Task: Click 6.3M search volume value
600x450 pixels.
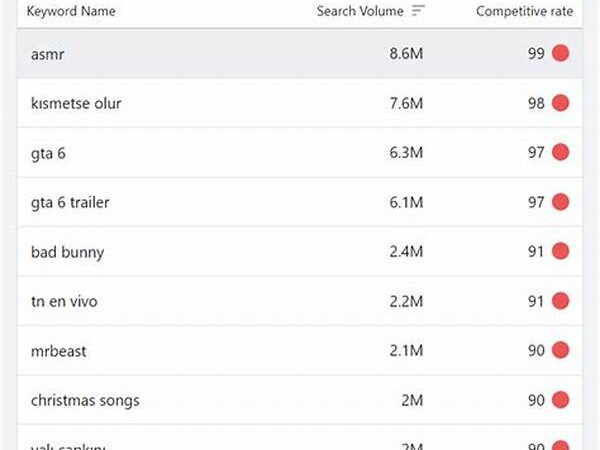Action: 406,153
